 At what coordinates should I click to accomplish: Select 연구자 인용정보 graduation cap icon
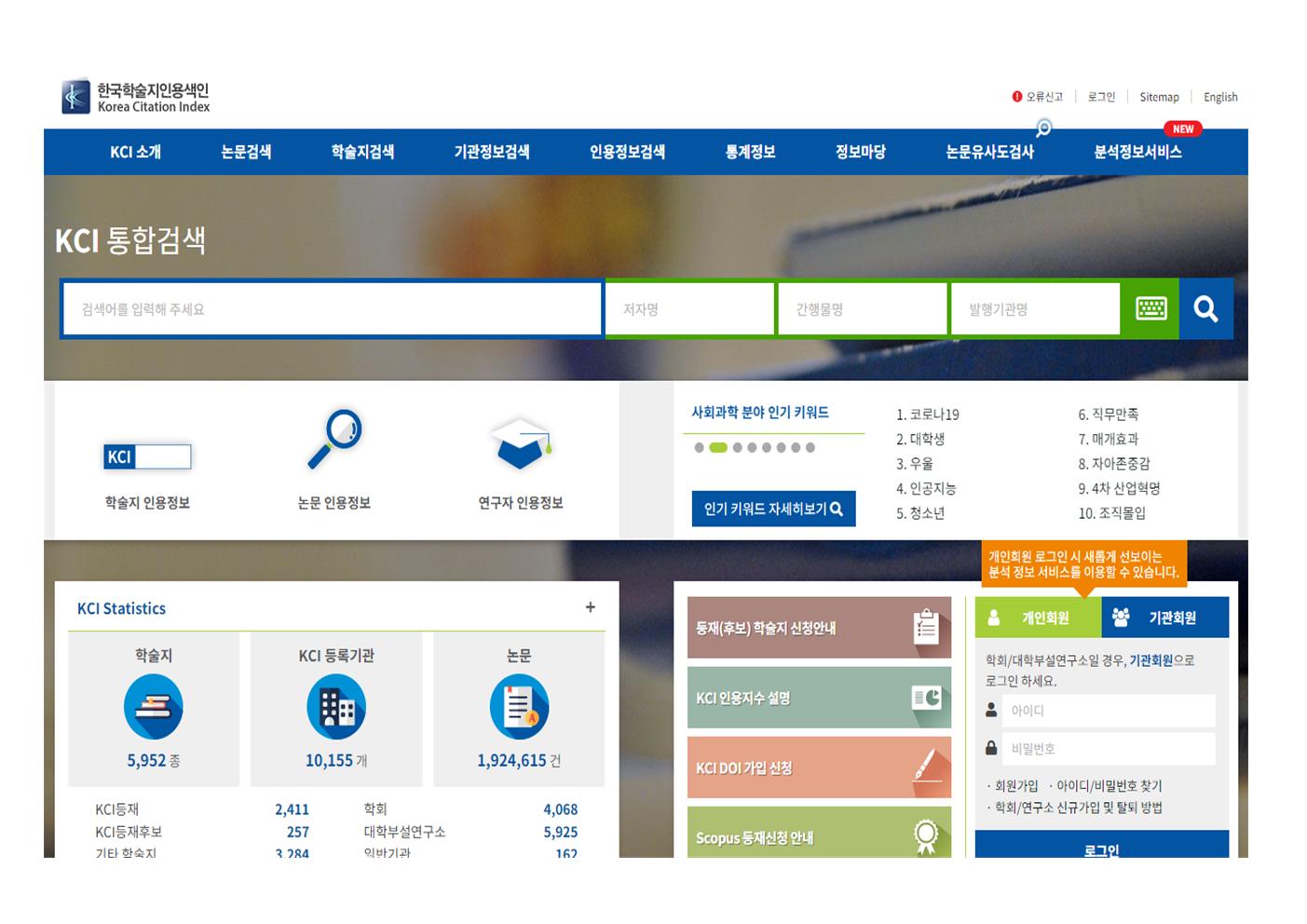(520, 443)
